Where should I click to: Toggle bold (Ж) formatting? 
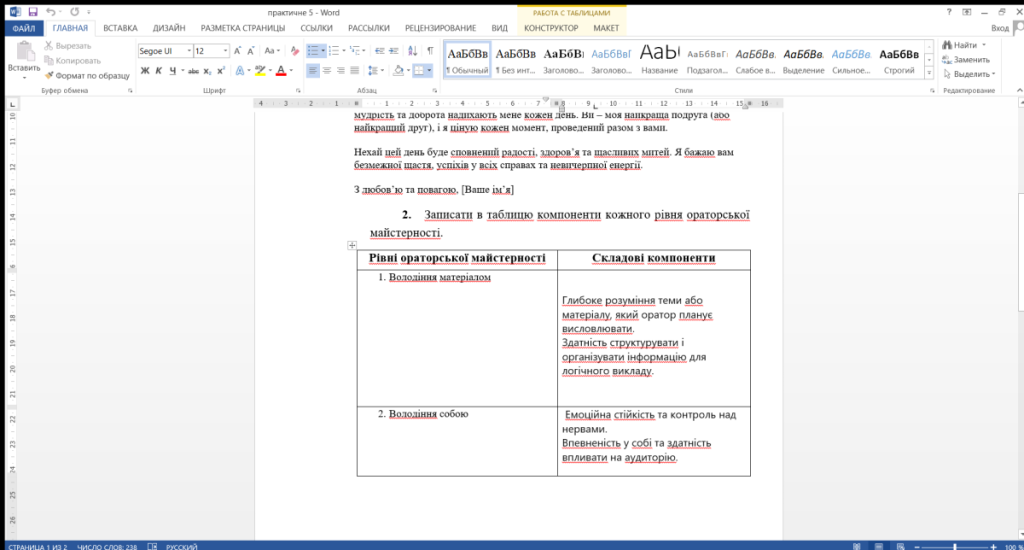coord(145,71)
